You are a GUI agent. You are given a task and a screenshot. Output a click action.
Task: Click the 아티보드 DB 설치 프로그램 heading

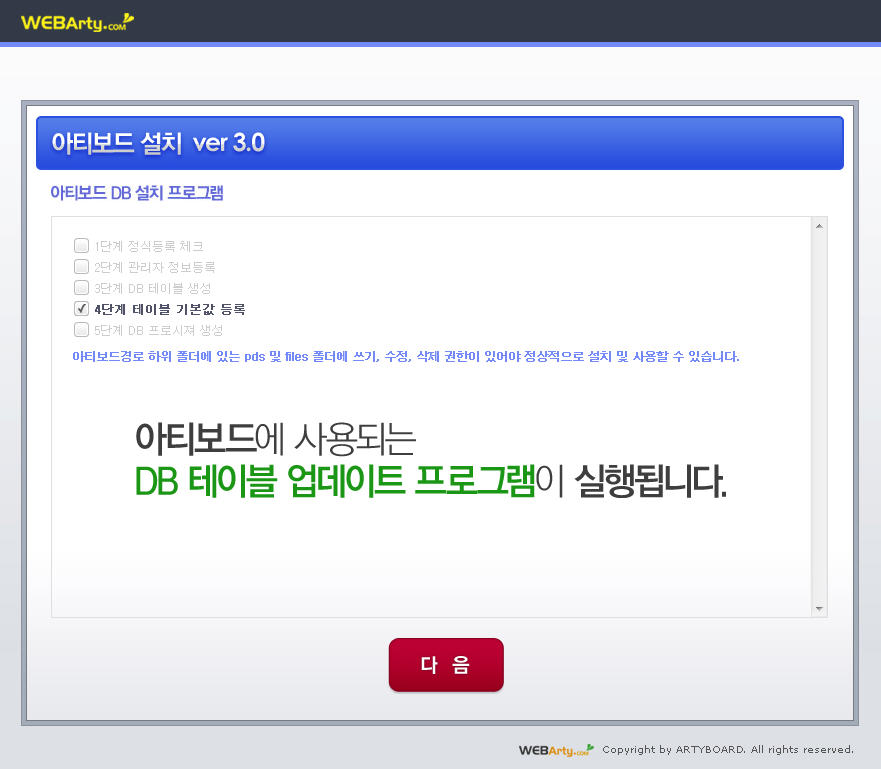137,193
